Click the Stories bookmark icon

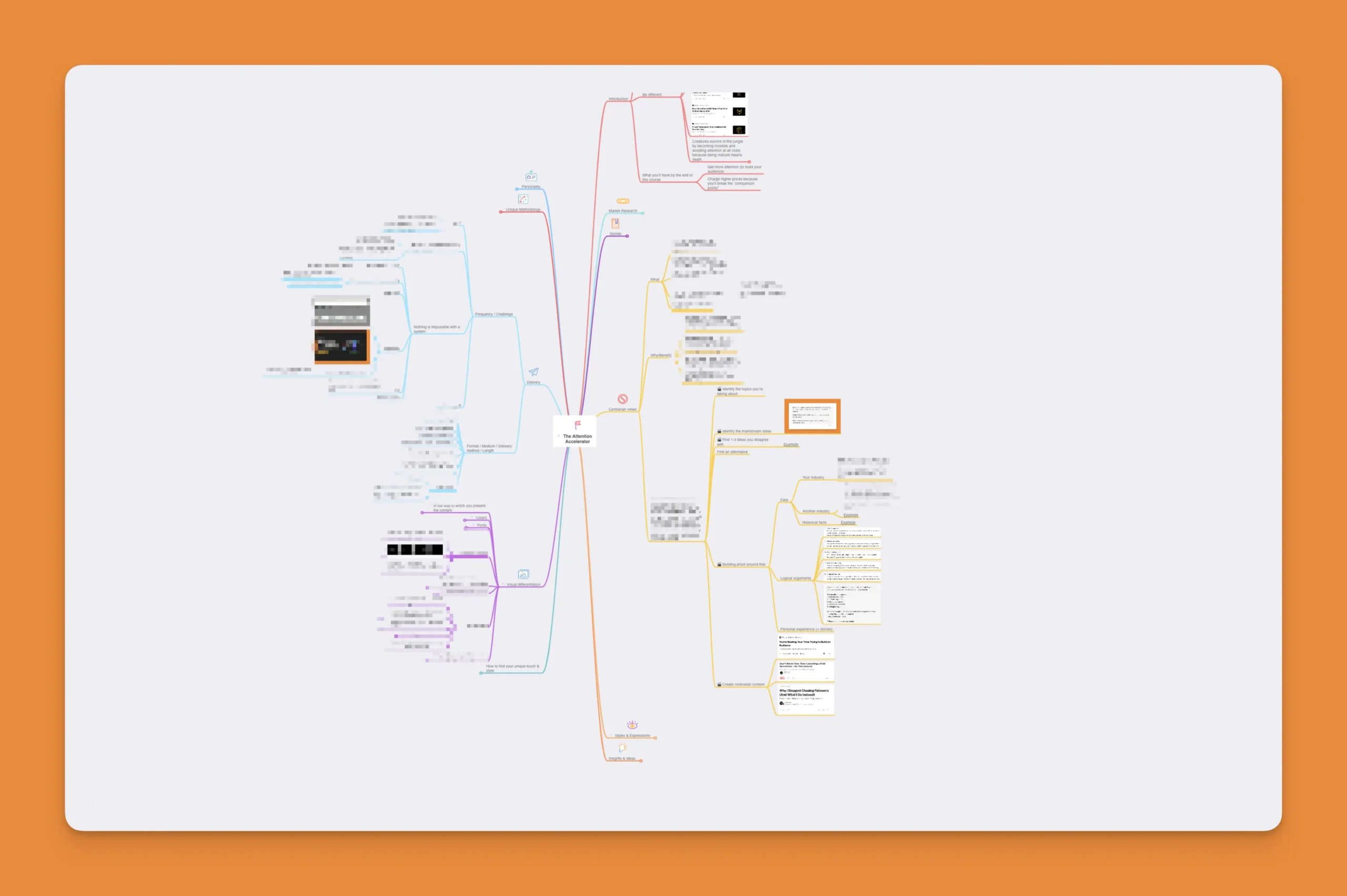[x=616, y=224]
